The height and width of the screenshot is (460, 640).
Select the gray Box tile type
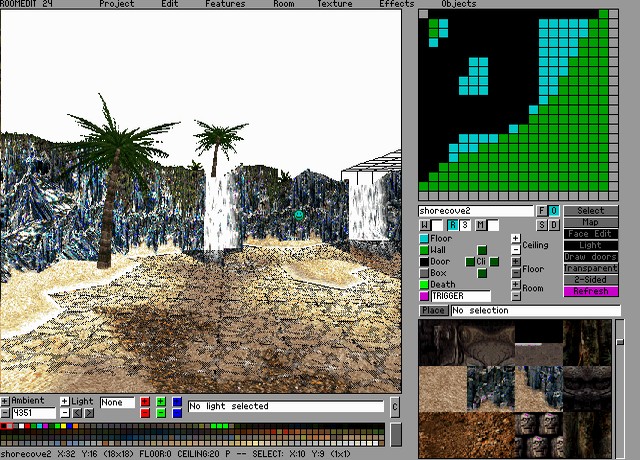pyautogui.click(x=424, y=273)
